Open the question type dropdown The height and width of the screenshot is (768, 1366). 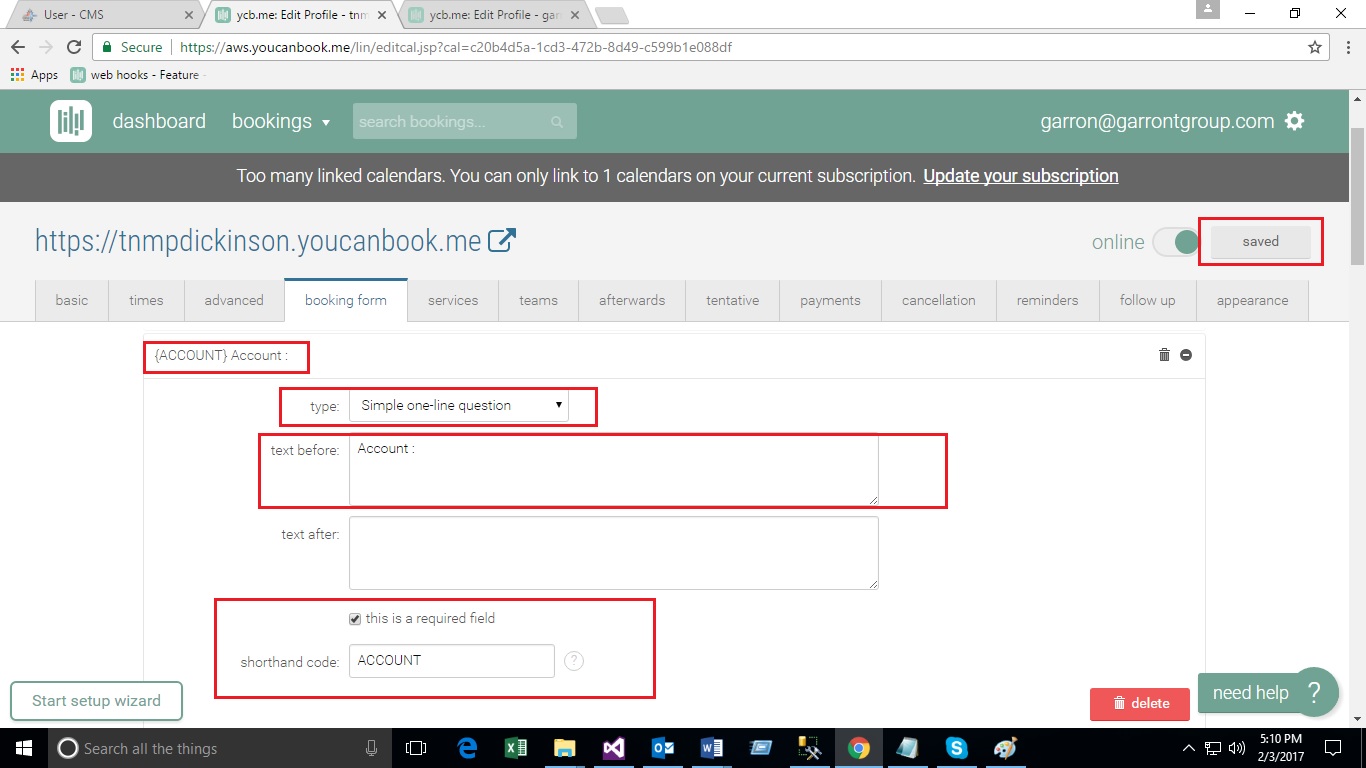[459, 405]
